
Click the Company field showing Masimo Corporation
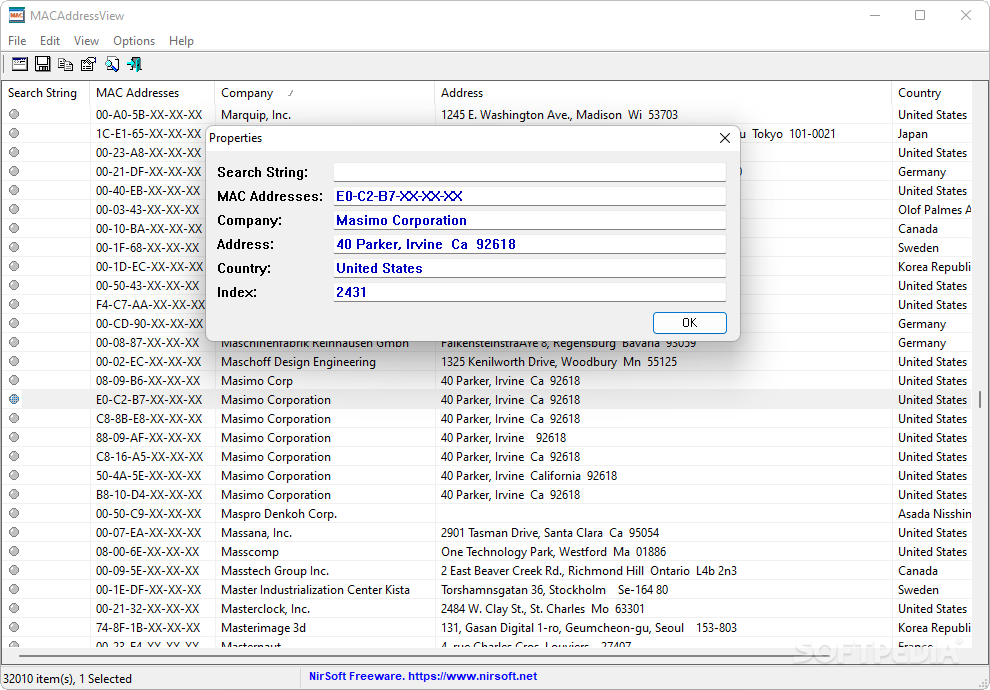point(530,220)
